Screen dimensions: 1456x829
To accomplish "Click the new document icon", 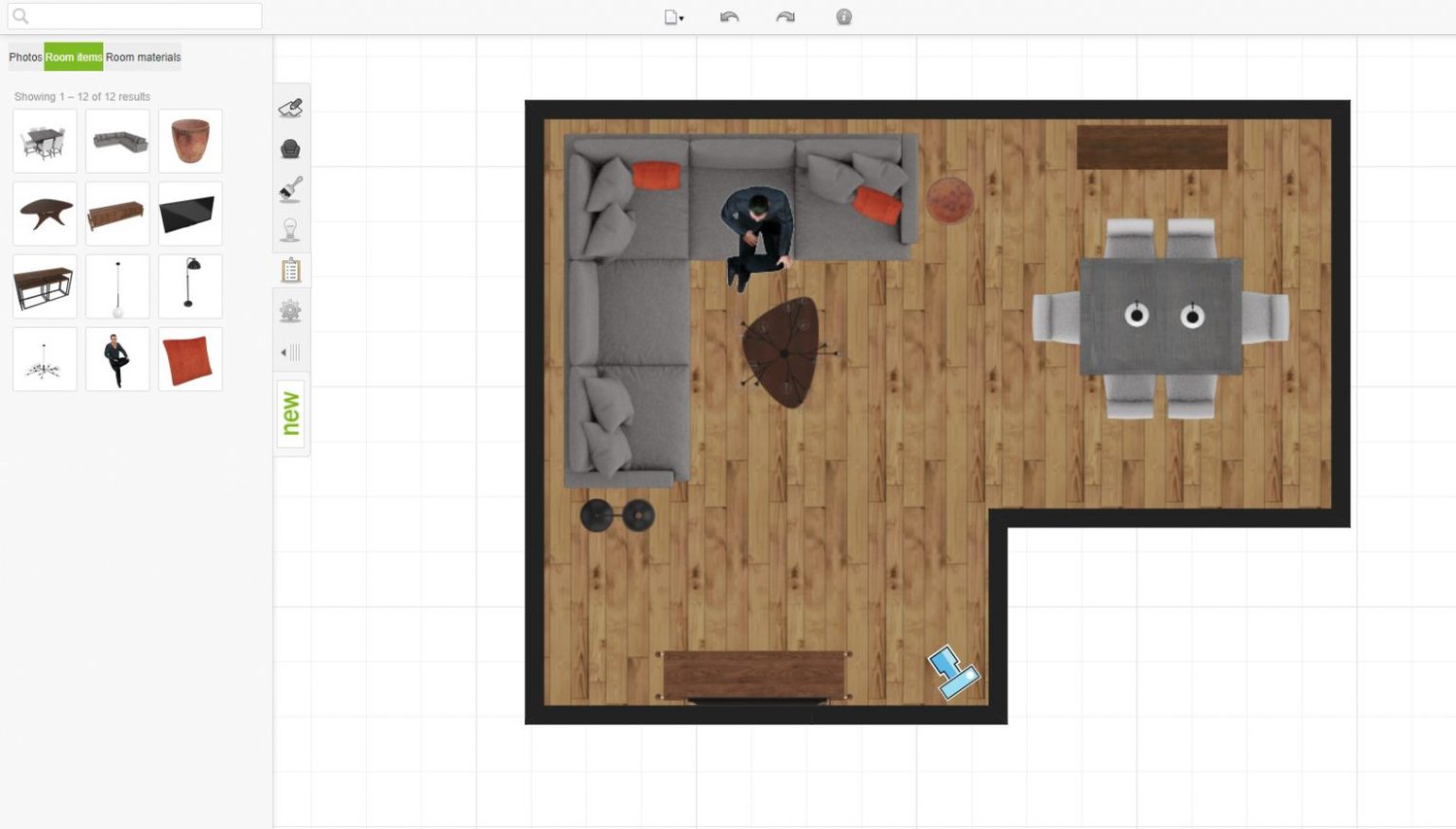I will click(x=670, y=17).
